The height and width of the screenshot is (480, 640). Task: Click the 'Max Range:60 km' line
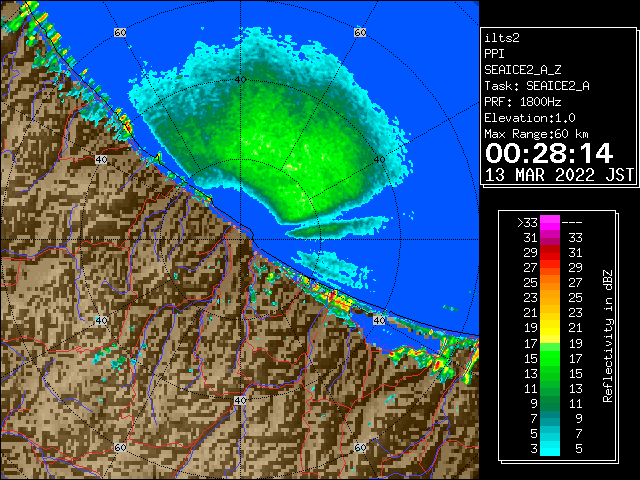537,134
